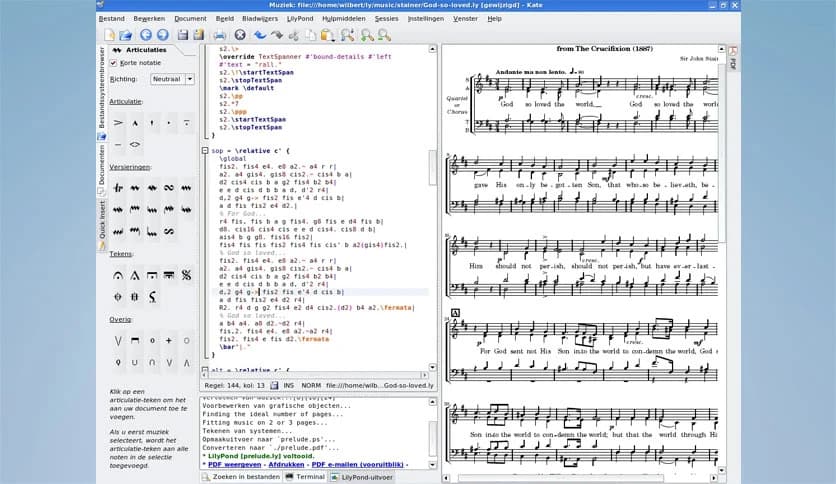836x484 pixels.
Task: Open the Instellingen menu
Action: [425, 19]
